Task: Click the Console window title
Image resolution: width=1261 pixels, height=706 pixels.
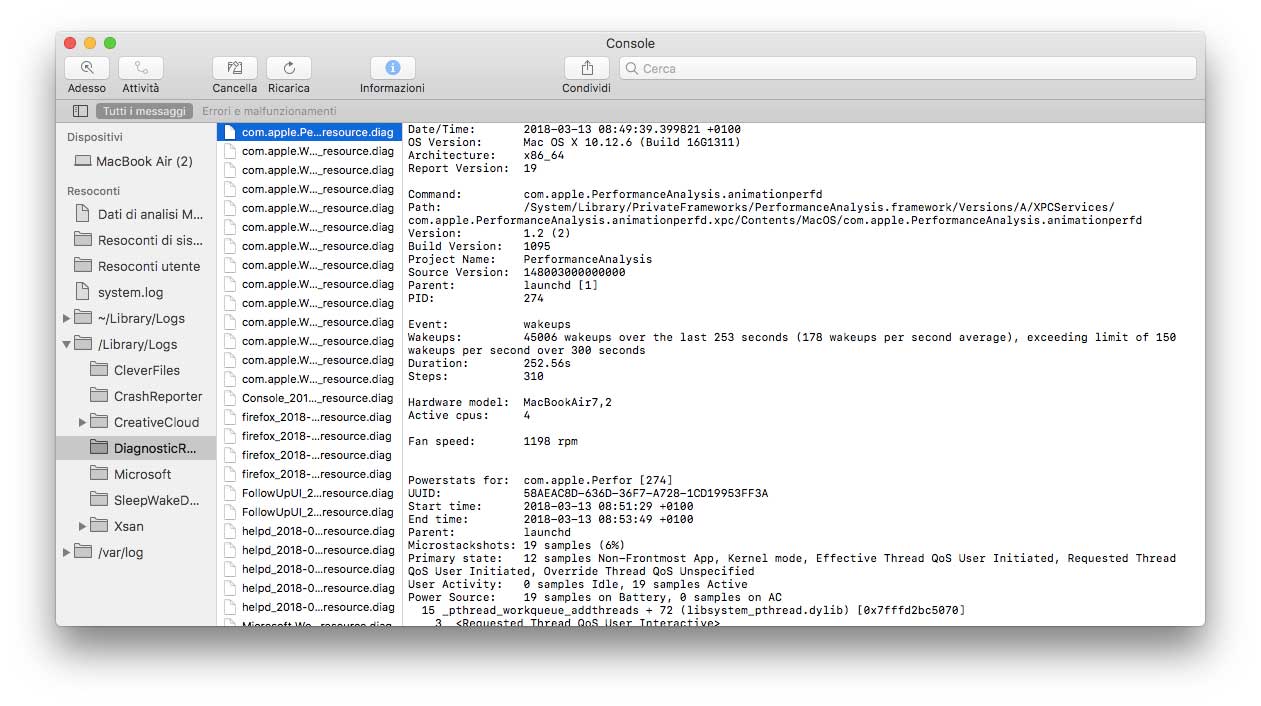Action: click(630, 43)
